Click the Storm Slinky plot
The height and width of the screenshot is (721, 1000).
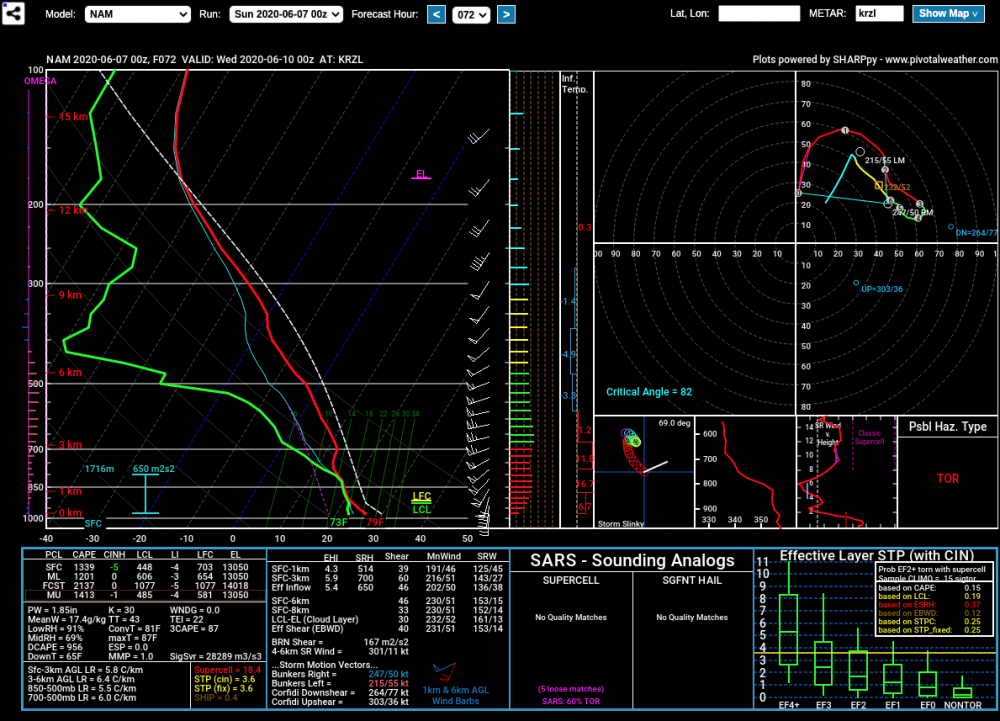(x=644, y=472)
